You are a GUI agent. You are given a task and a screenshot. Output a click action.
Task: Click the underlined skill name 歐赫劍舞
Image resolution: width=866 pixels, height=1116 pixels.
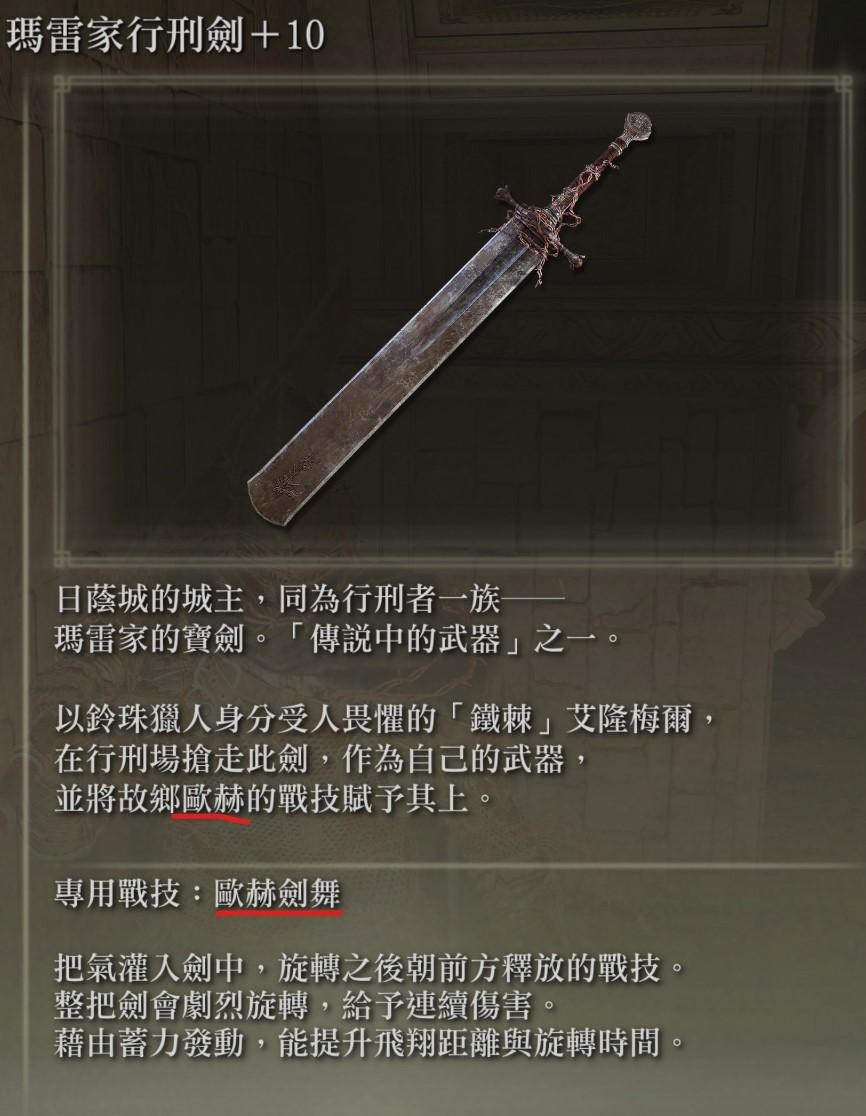(278, 894)
